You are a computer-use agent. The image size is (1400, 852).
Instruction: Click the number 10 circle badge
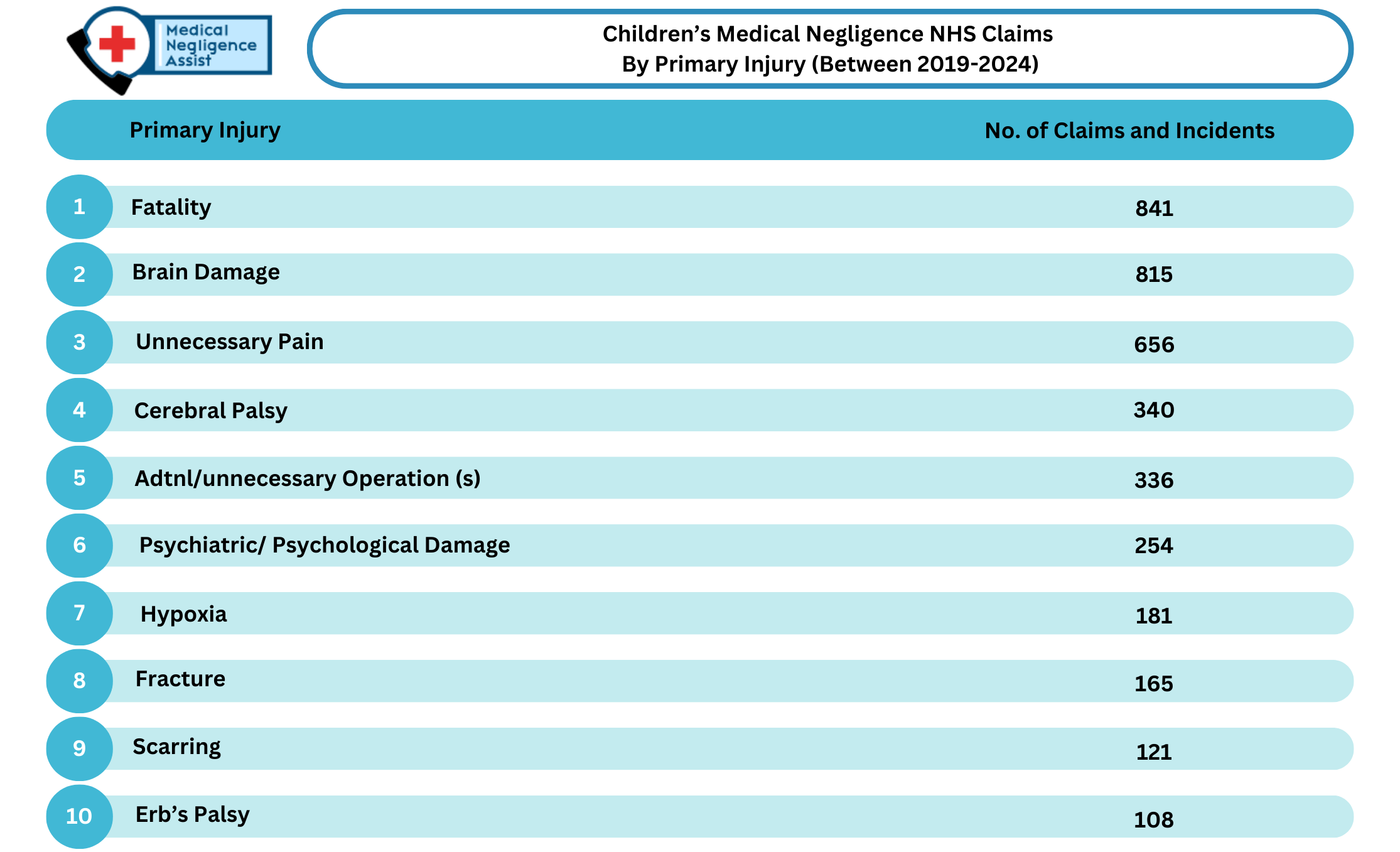tap(79, 816)
